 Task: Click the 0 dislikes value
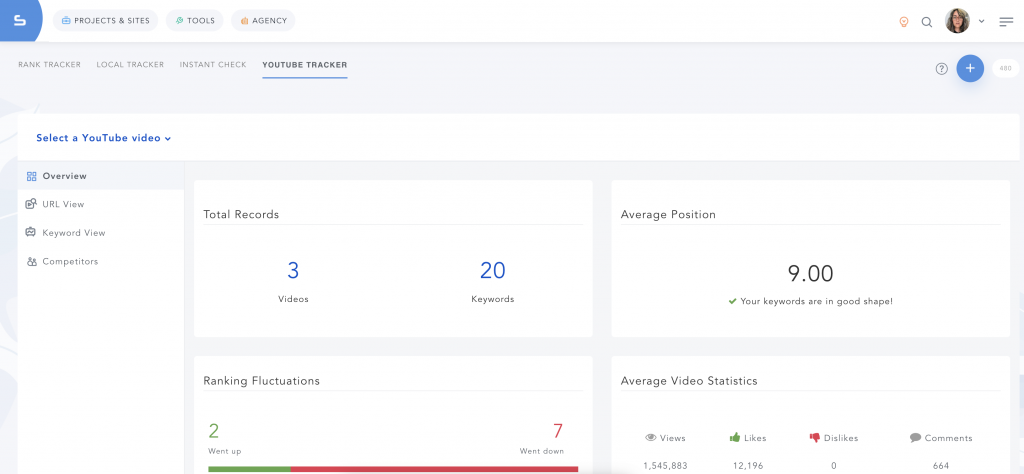pyautogui.click(x=833, y=466)
